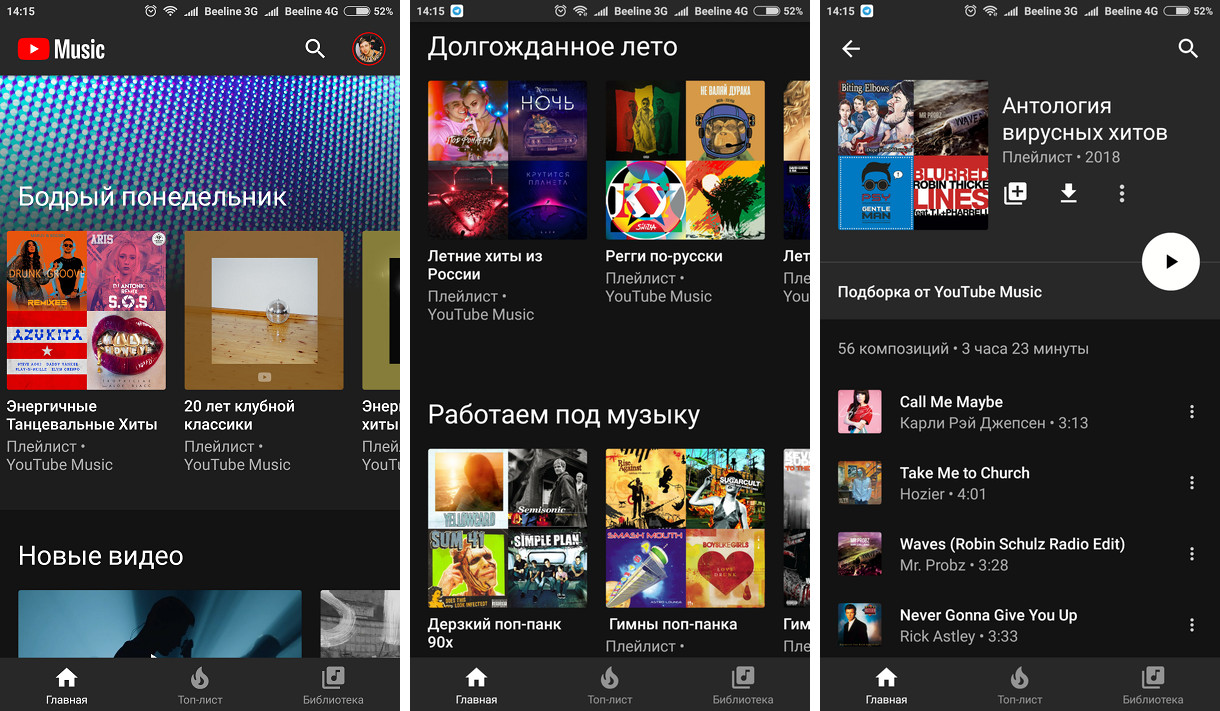Tap the 'Антология вирусных хитов' playlist name
This screenshot has height=711, width=1220.
pos(1085,119)
